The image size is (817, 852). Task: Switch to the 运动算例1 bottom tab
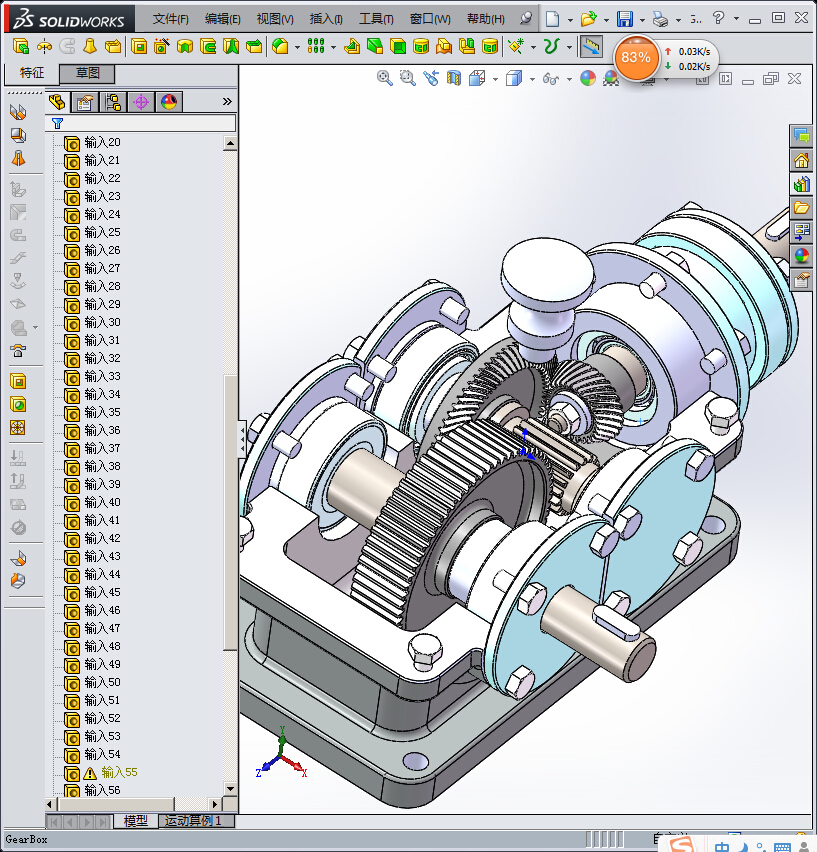[196, 820]
